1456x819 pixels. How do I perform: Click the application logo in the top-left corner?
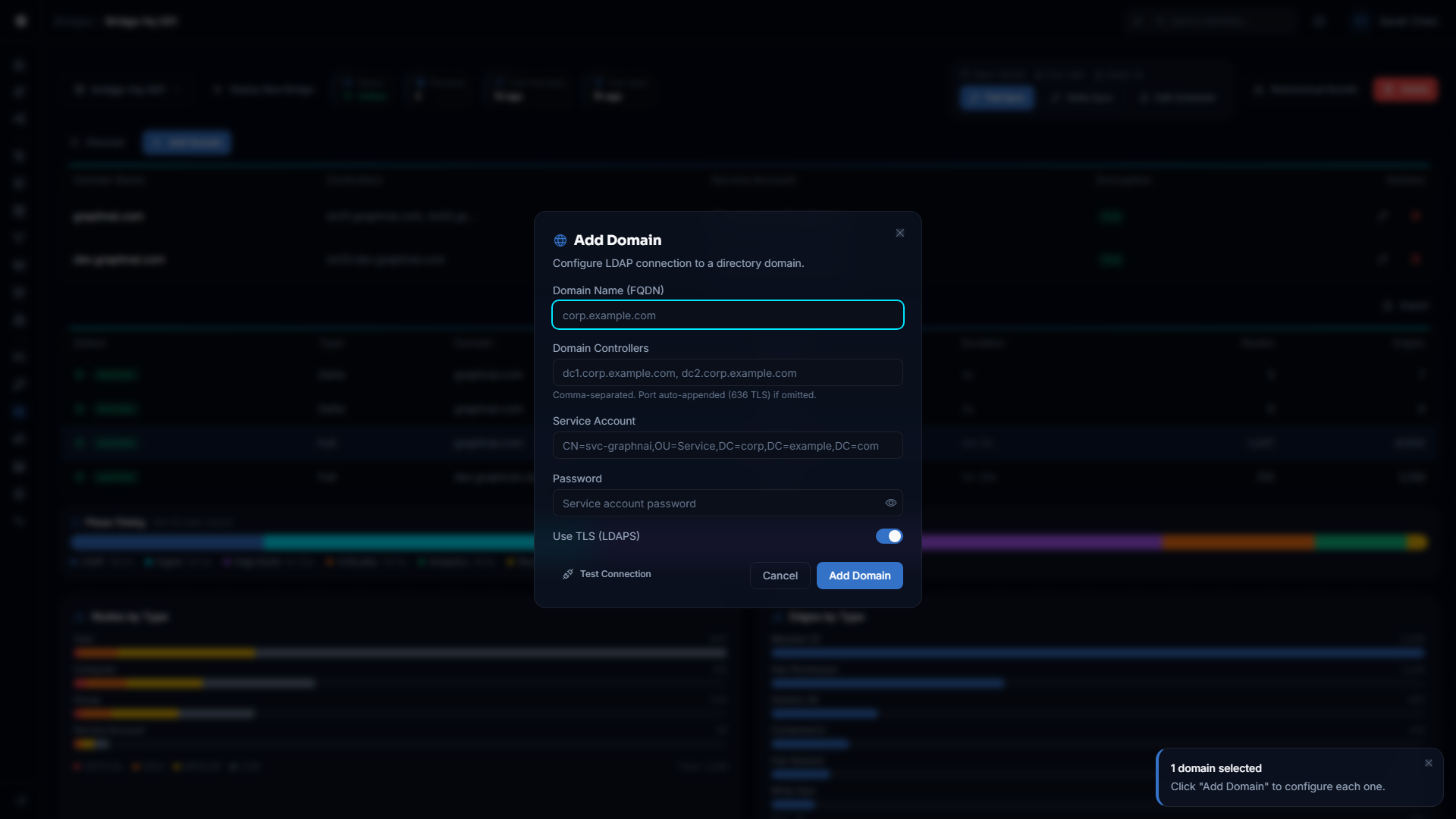[20, 20]
